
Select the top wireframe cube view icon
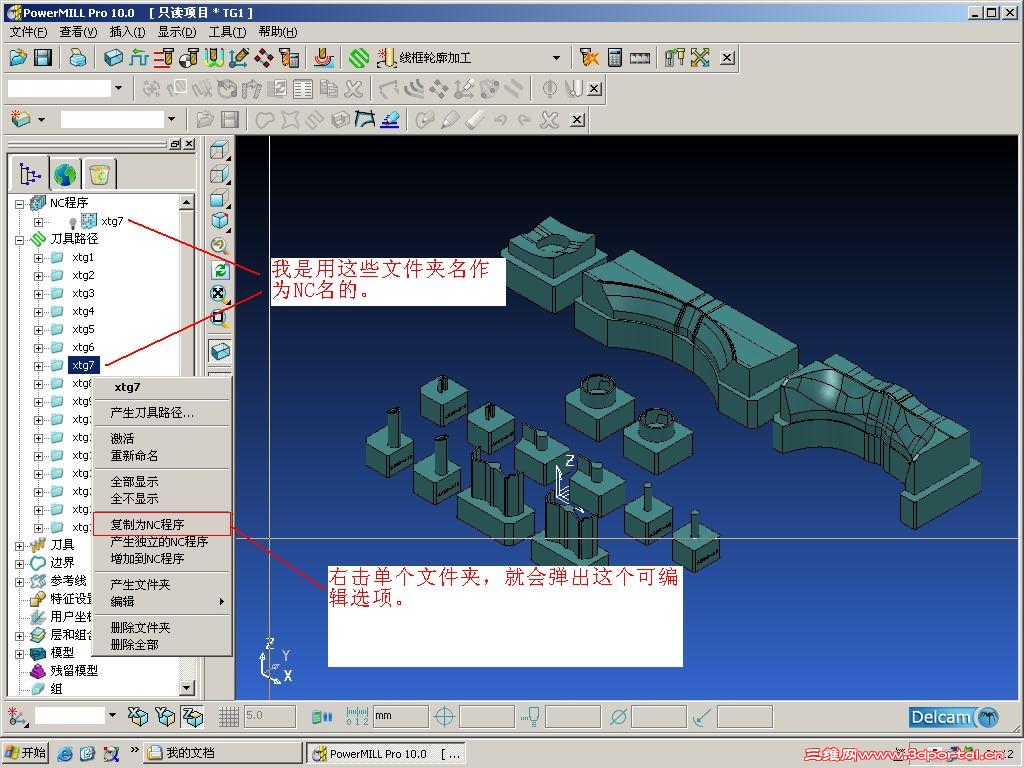point(219,151)
